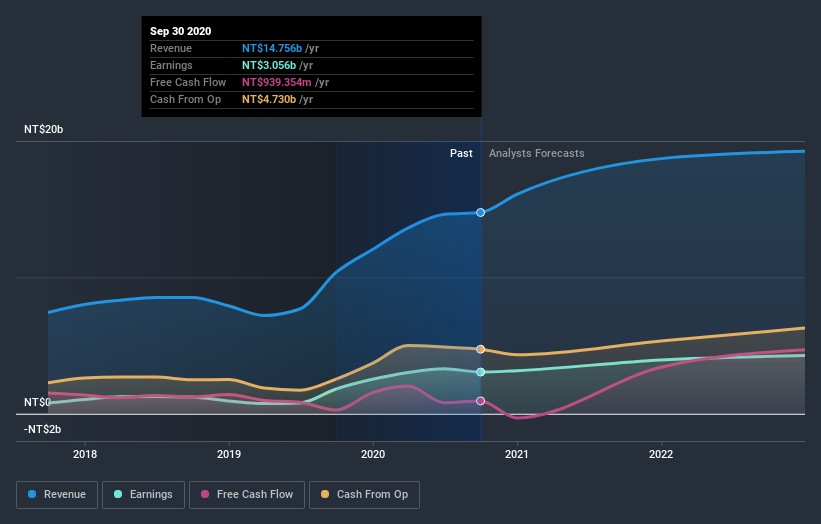Click the Analysts Forecasts label

[537, 153]
